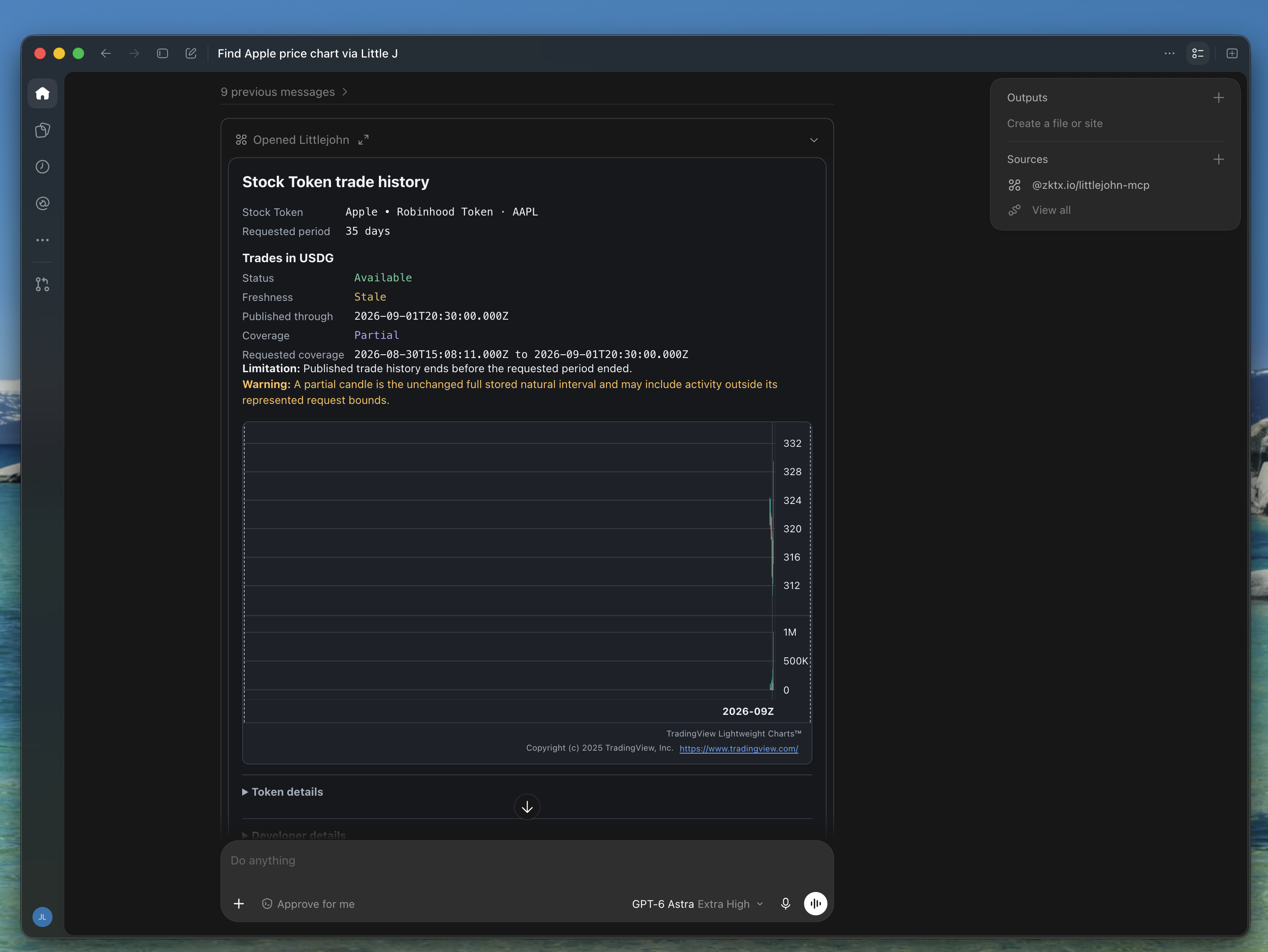The height and width of the screenshot is (952, 1268).
Task: Start a new chat with compose icon
Action: click(191, 53)
